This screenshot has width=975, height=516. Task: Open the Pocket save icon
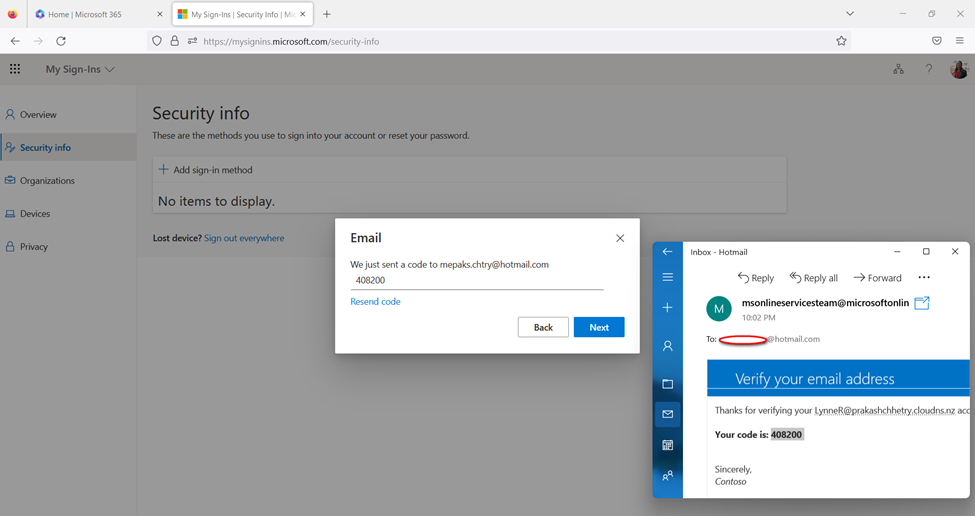pos(936,41)
